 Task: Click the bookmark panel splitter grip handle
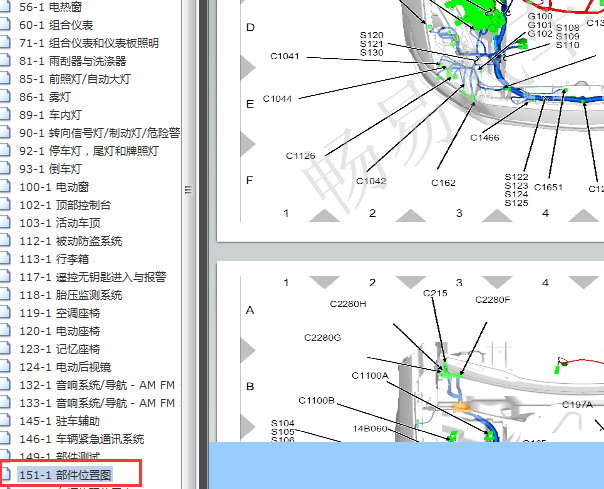188,190
